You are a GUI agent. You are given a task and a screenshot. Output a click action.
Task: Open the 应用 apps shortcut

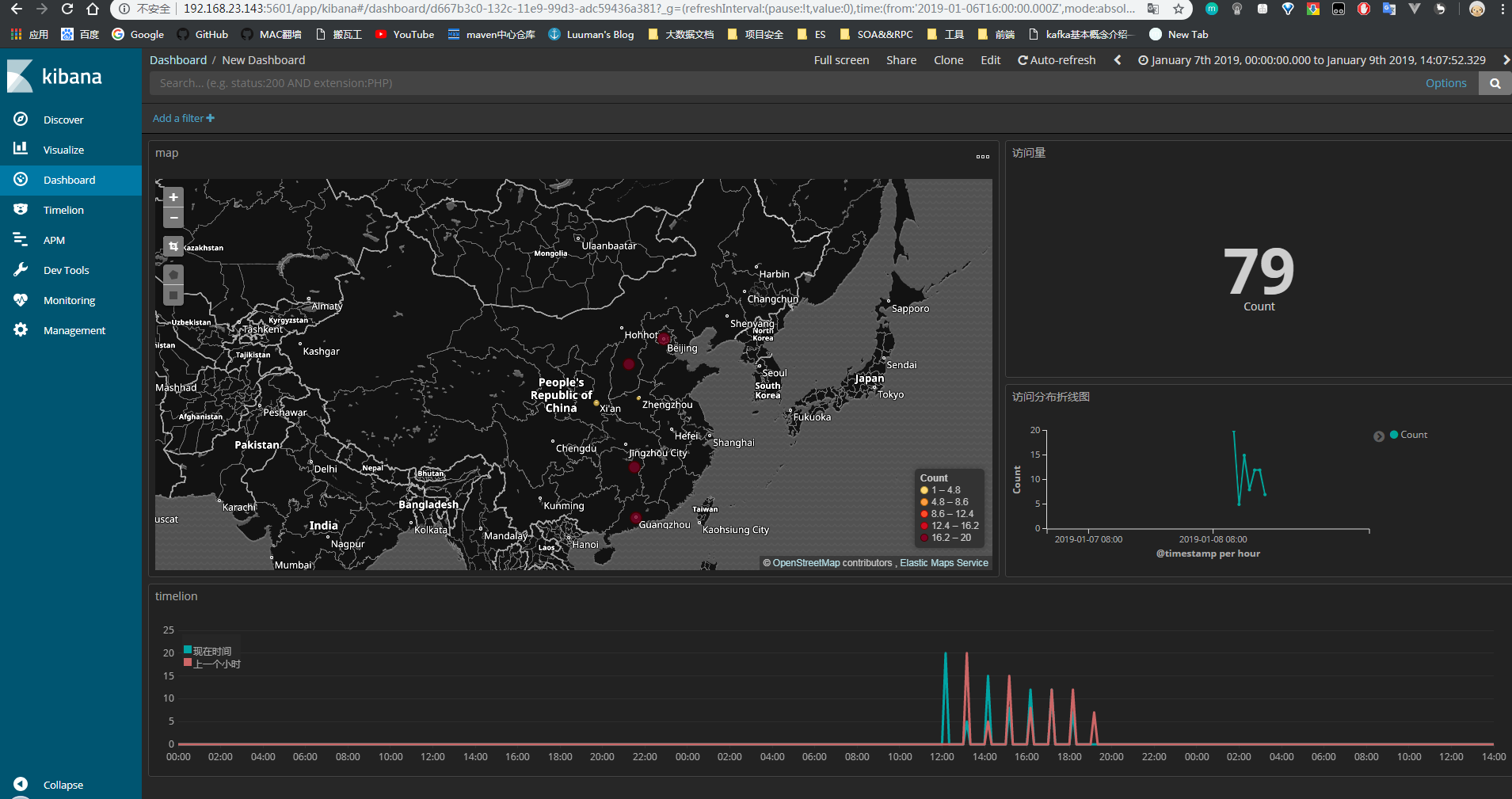(29, 35)
